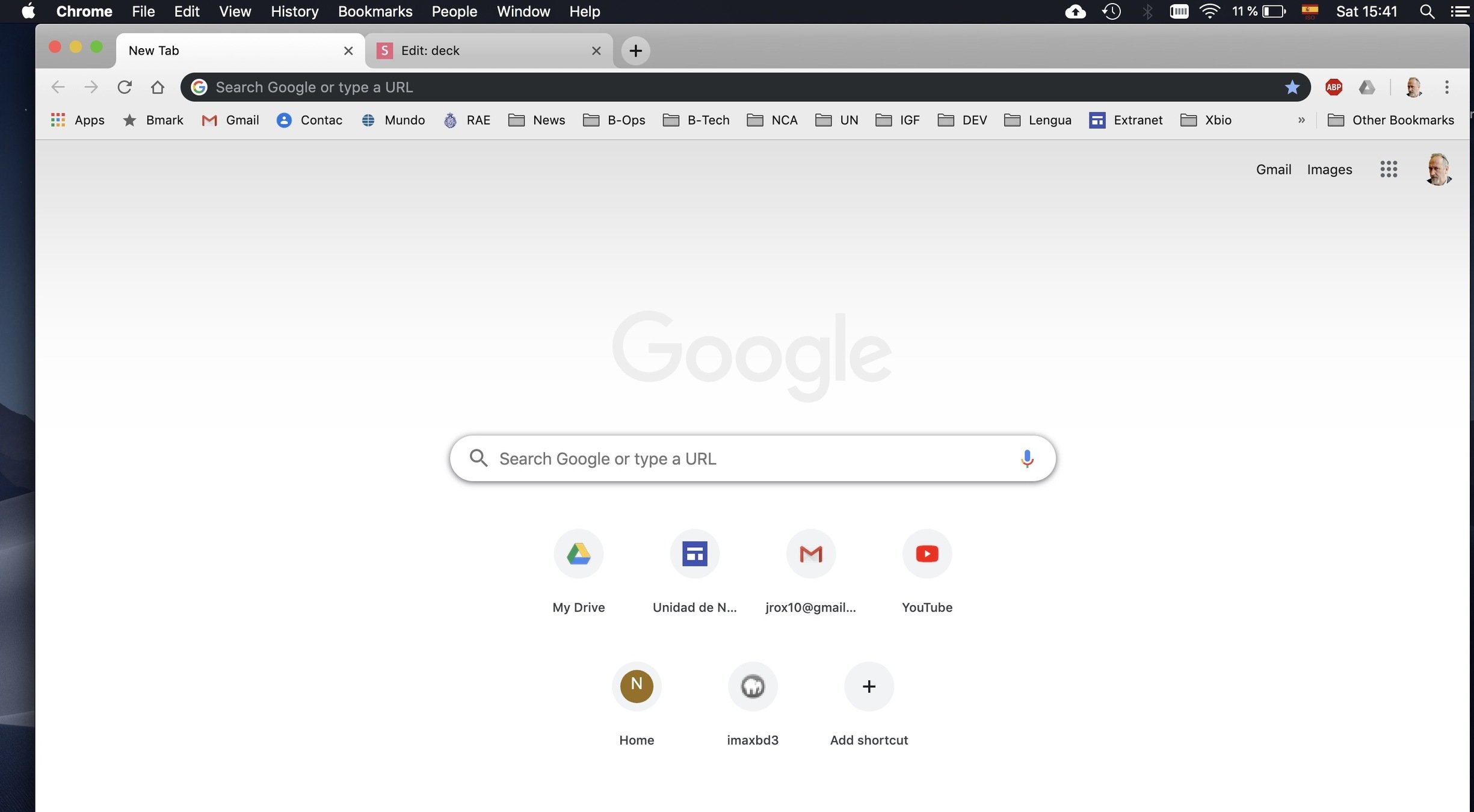
Task: Open the YouTube shortcut tile
Action: (927, 554)
